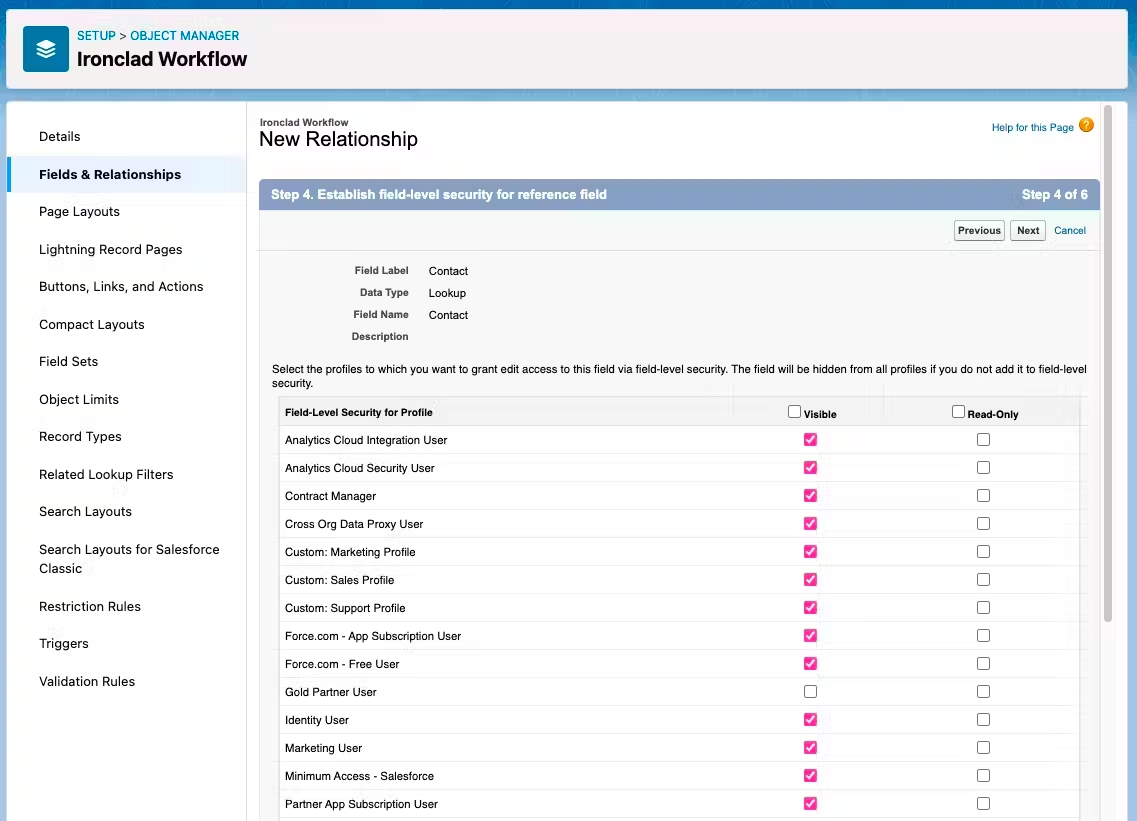Open Related Lookup Filters
1137x821 pixels.
(106, 474)
